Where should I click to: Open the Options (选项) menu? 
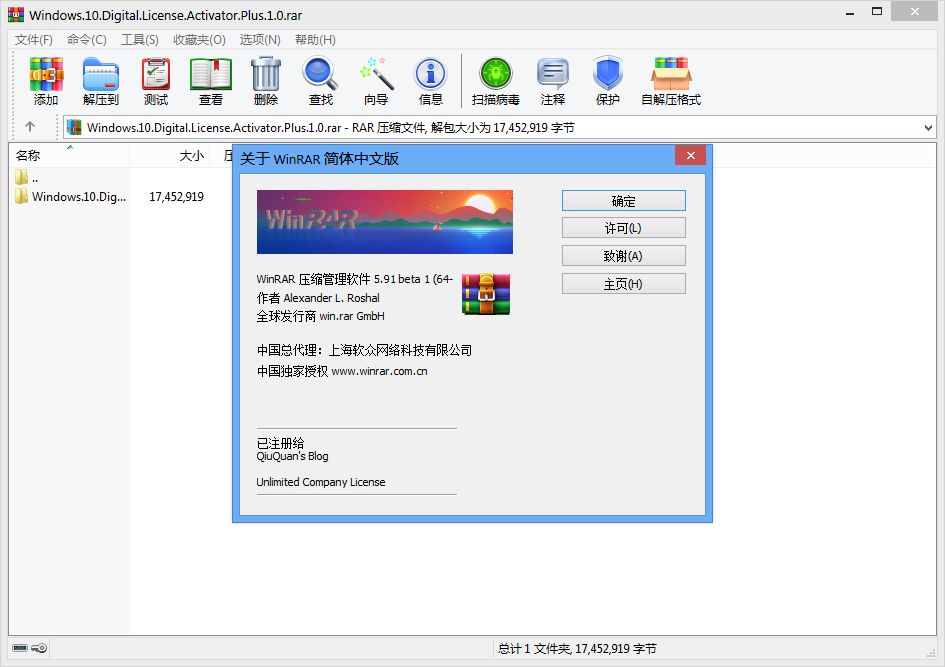[x=260, y=40]
